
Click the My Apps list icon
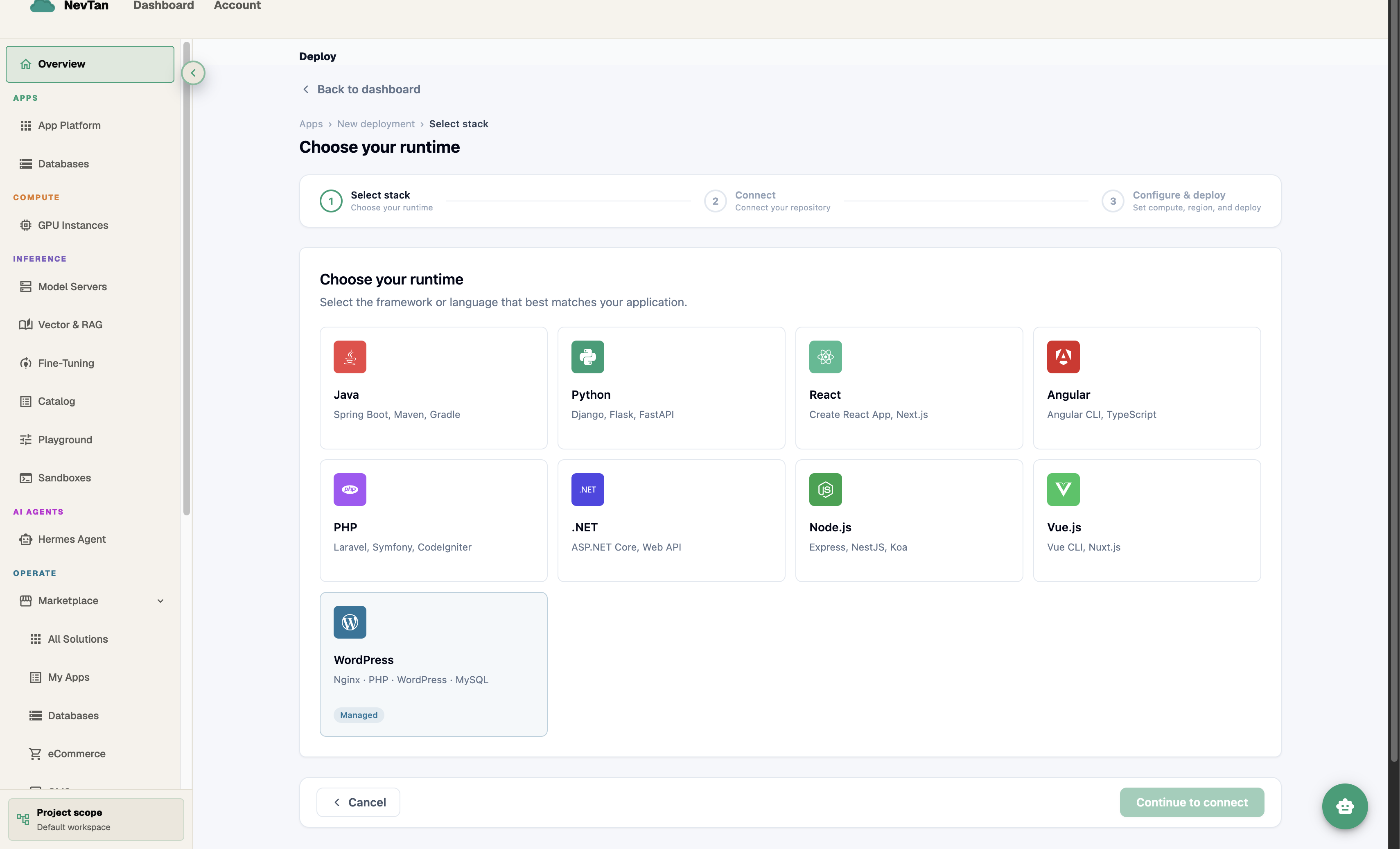[35, 677]
